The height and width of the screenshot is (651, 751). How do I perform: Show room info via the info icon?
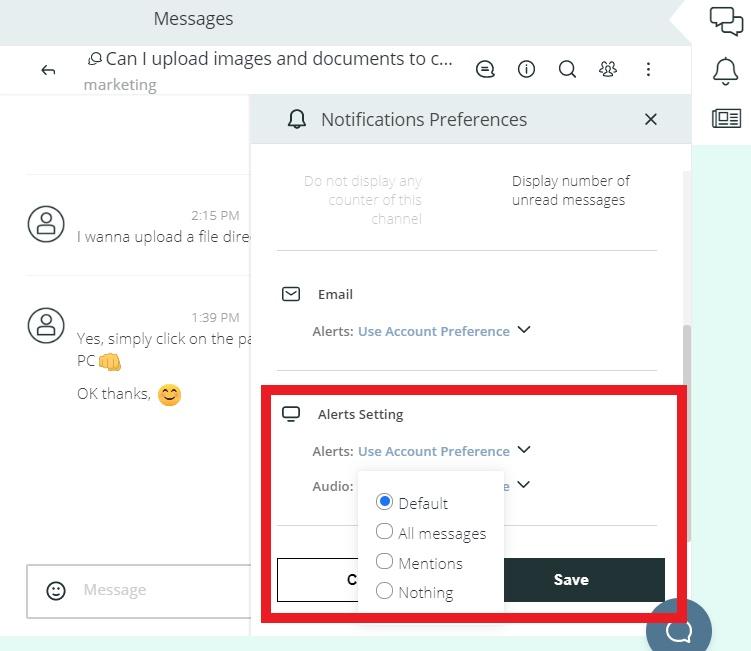click(526, 69)
